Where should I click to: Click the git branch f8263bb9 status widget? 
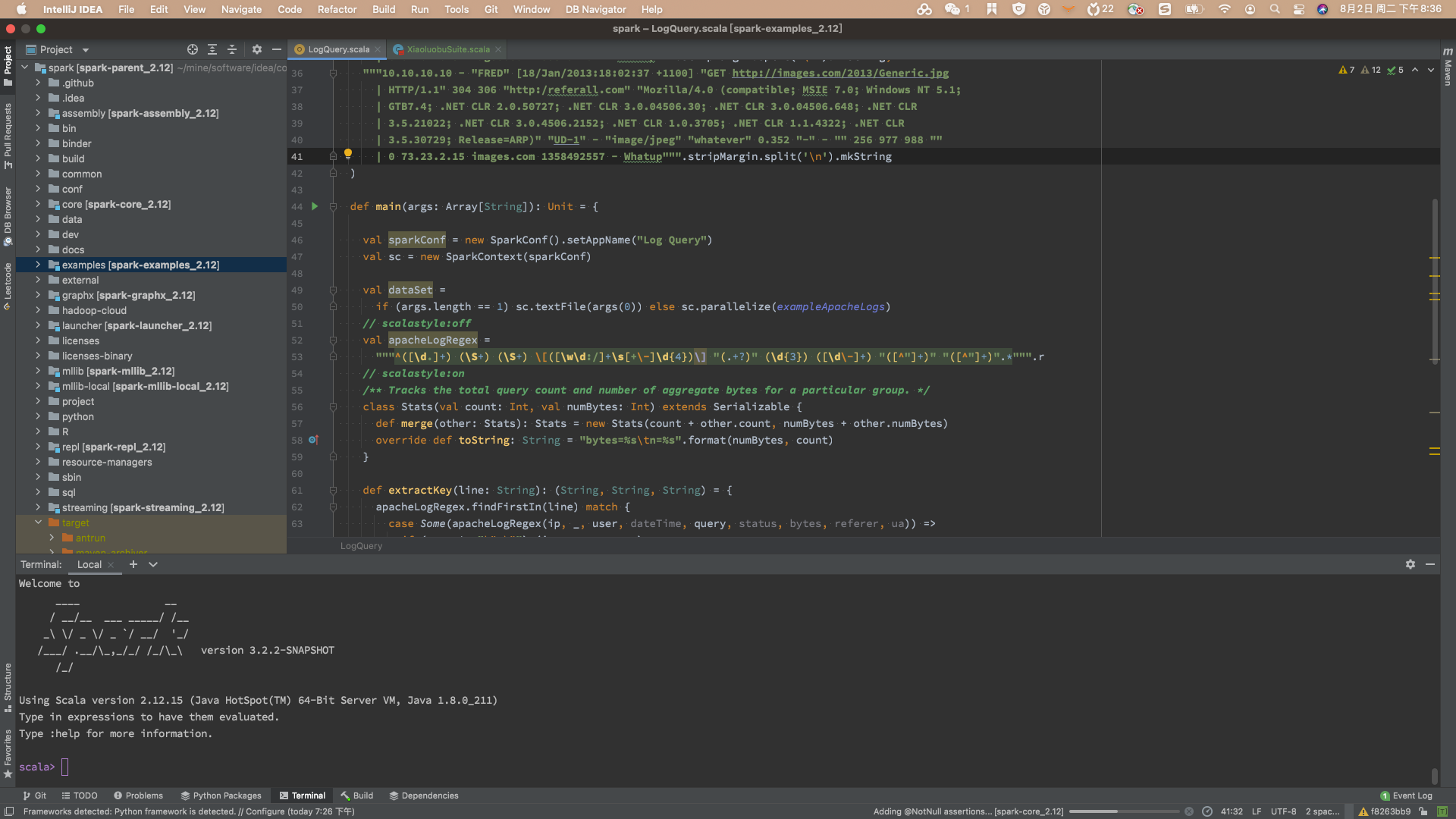click(x=1385, y=811)
